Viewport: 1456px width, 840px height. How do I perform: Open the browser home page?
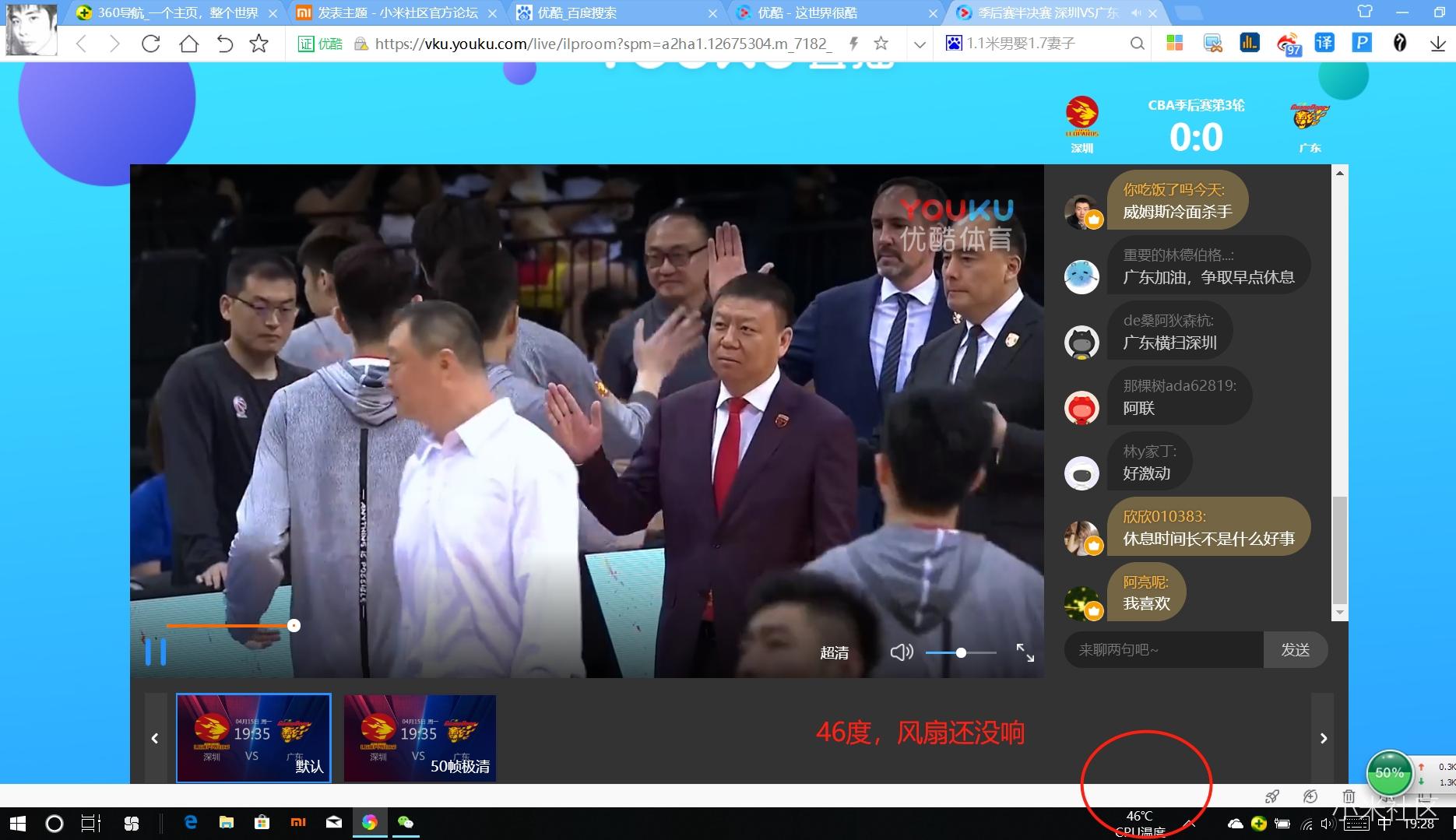[188, 44]
